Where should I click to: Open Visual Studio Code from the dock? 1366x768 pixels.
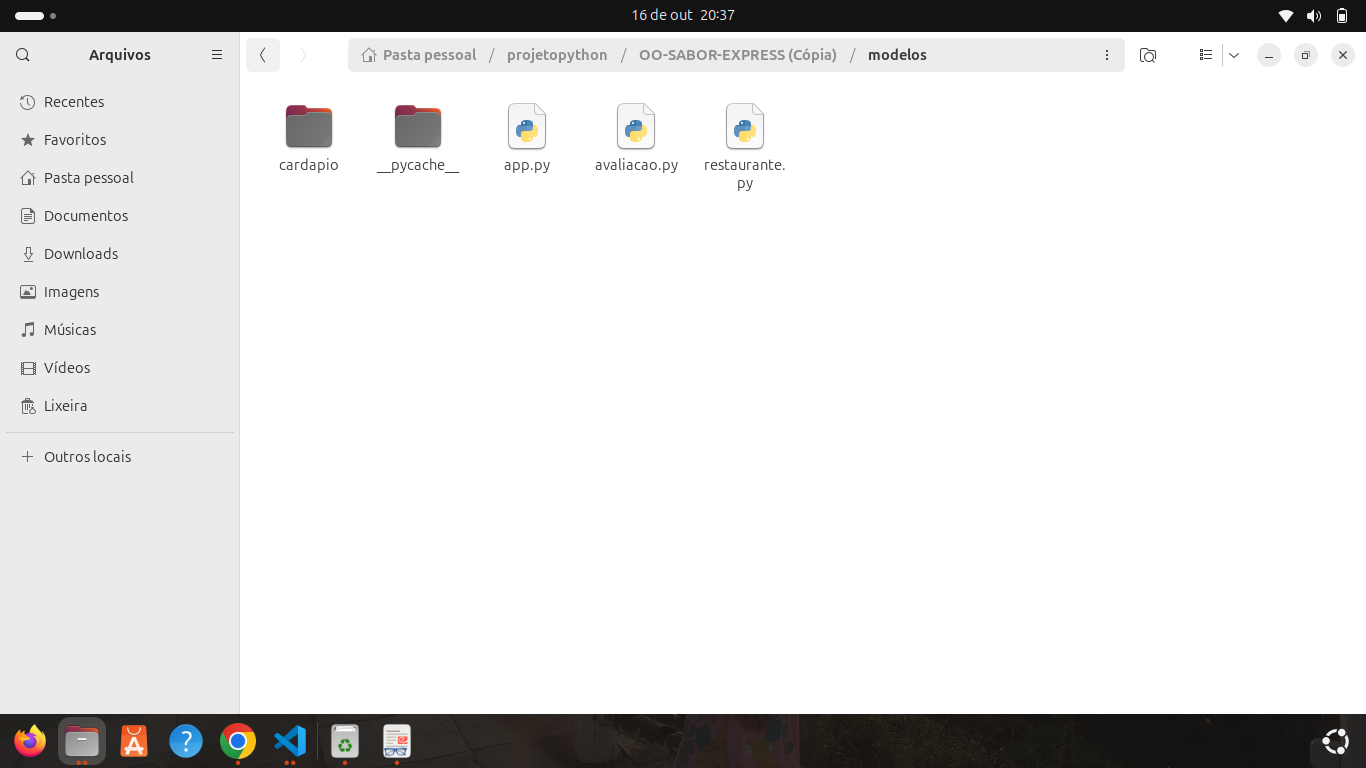tap(290, 741)
